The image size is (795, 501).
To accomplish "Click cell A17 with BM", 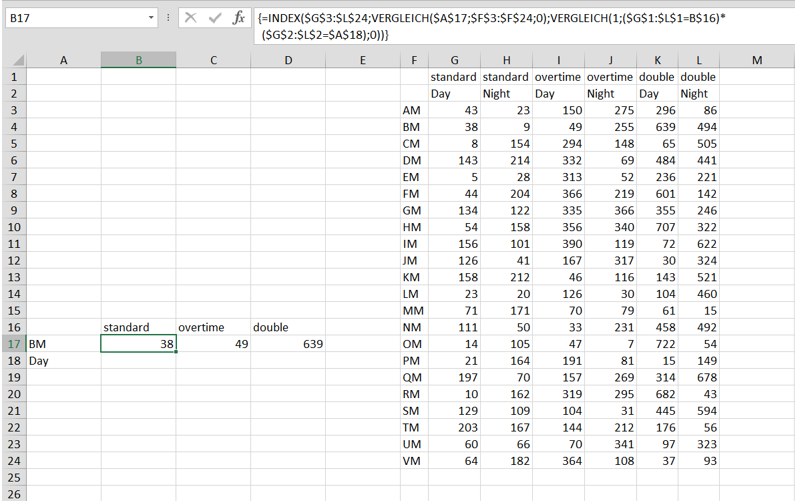I will click(x=63, y=344).
